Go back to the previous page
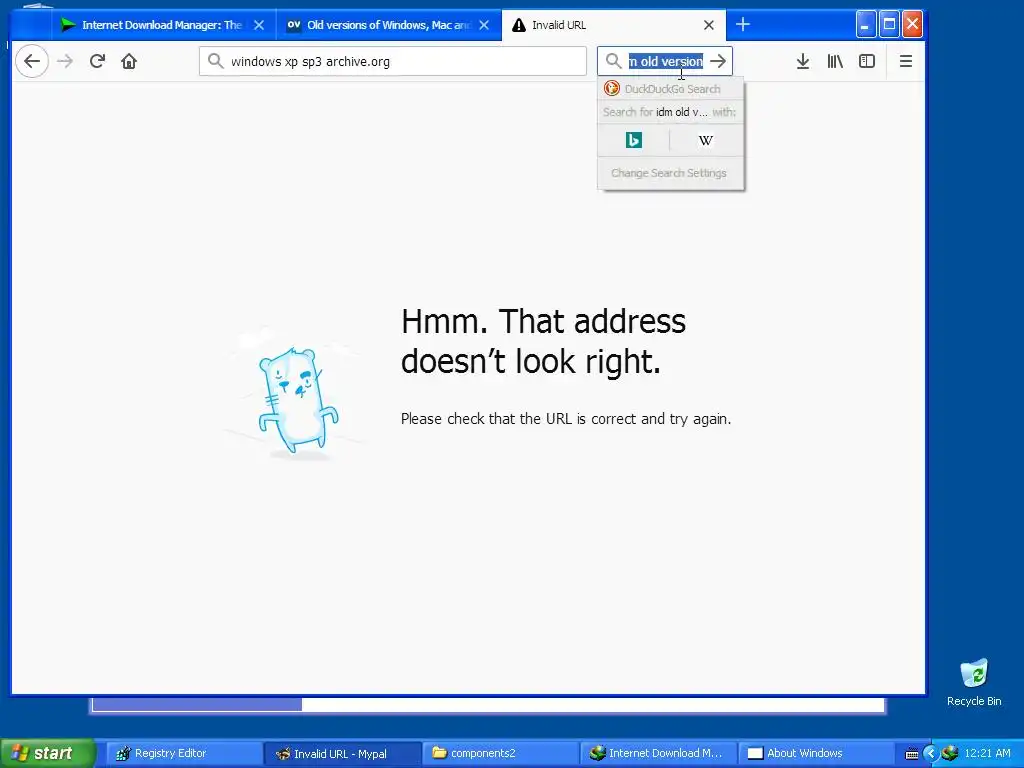 pos(32,61)
